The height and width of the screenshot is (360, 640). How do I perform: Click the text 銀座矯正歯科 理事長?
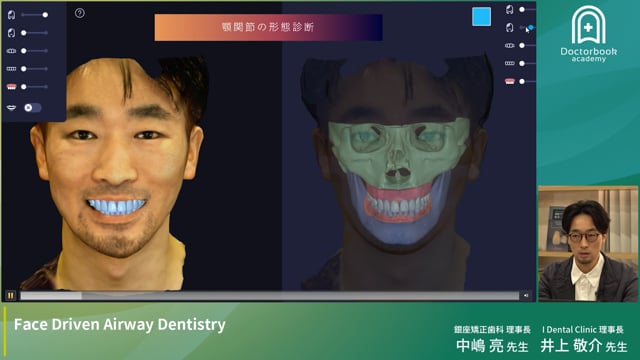point(492,329)
